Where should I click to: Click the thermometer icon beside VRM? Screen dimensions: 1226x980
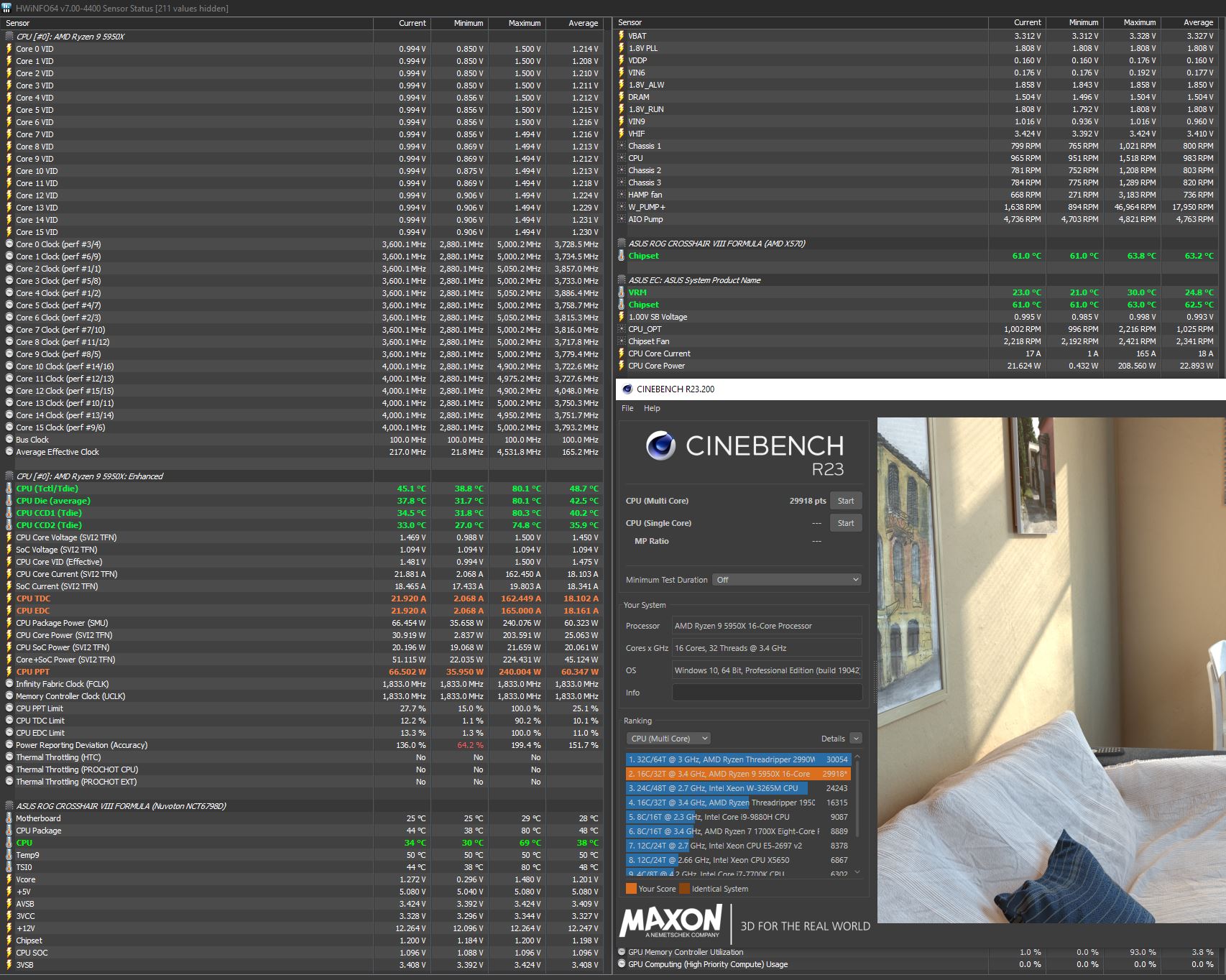pyautogui.click(x=622, y=292)
